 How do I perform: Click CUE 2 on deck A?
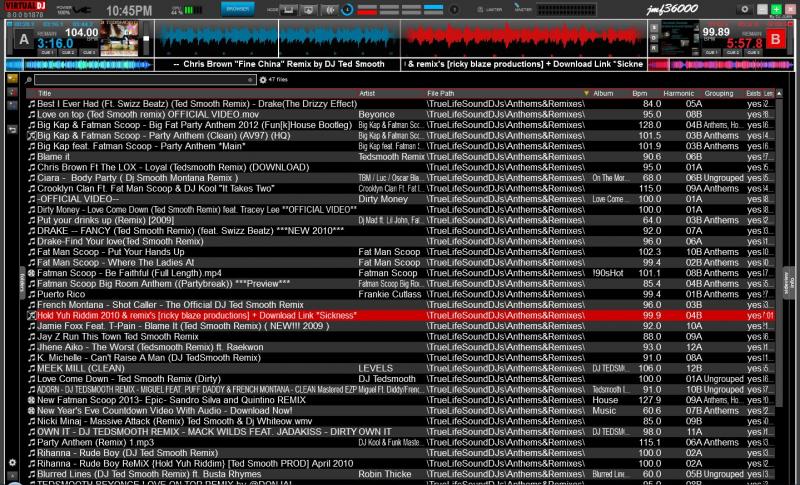tap(68, 52)
